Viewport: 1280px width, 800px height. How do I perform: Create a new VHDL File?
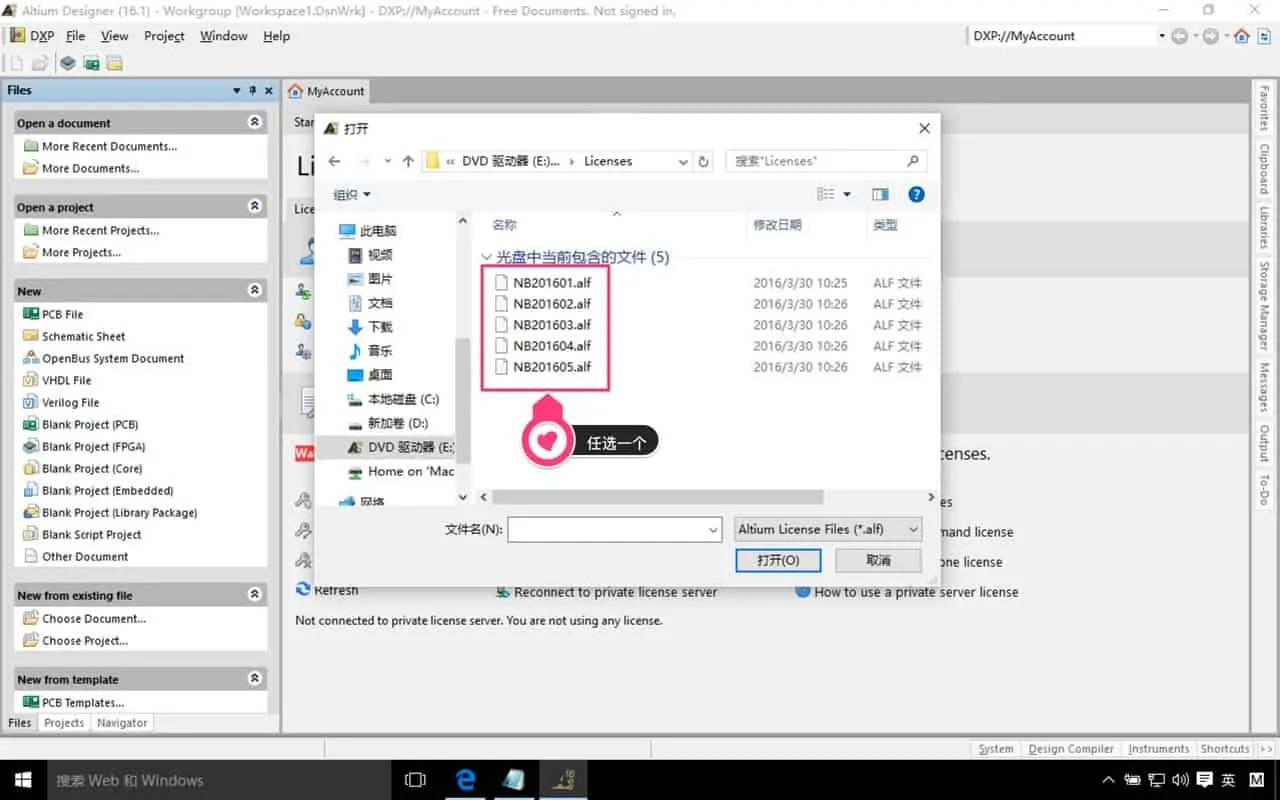[66, 380]
